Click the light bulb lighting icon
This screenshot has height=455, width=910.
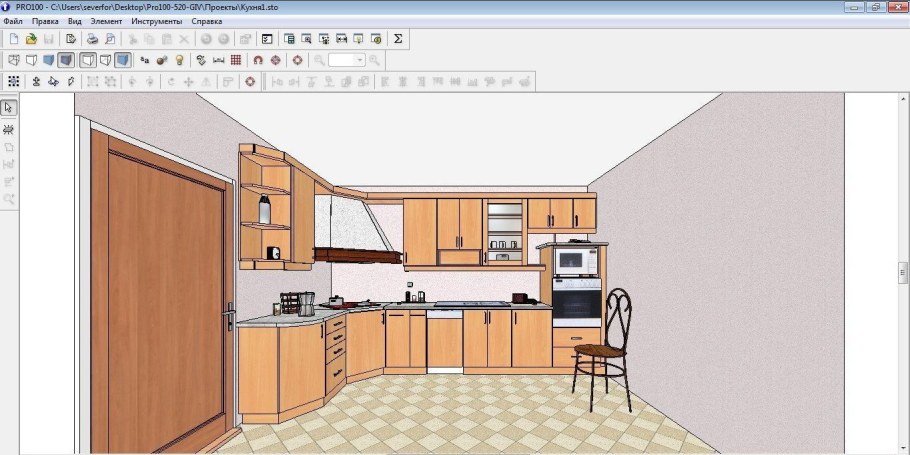(x=179, y=60)
